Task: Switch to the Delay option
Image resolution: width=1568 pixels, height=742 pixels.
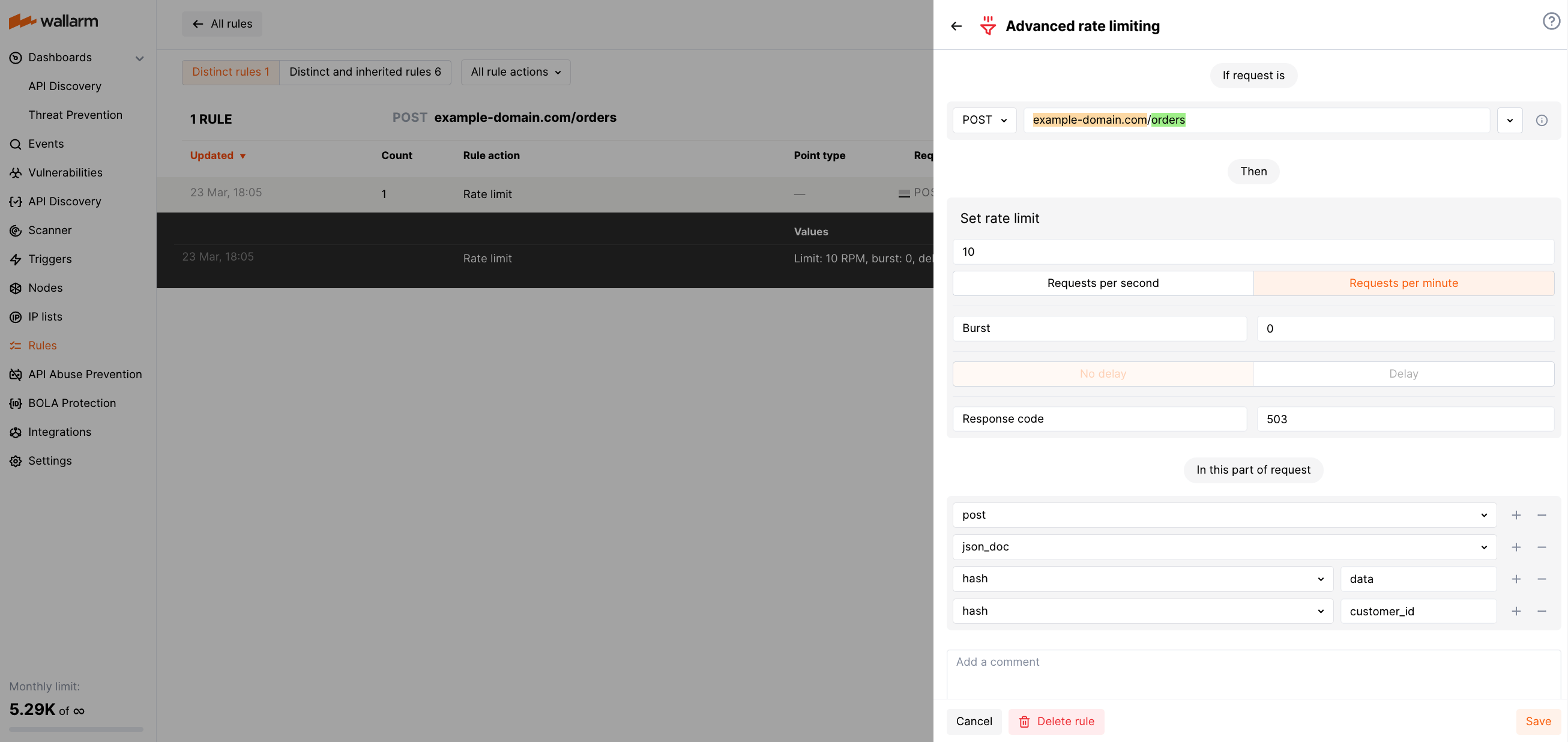Action: tap(1403, 374)
